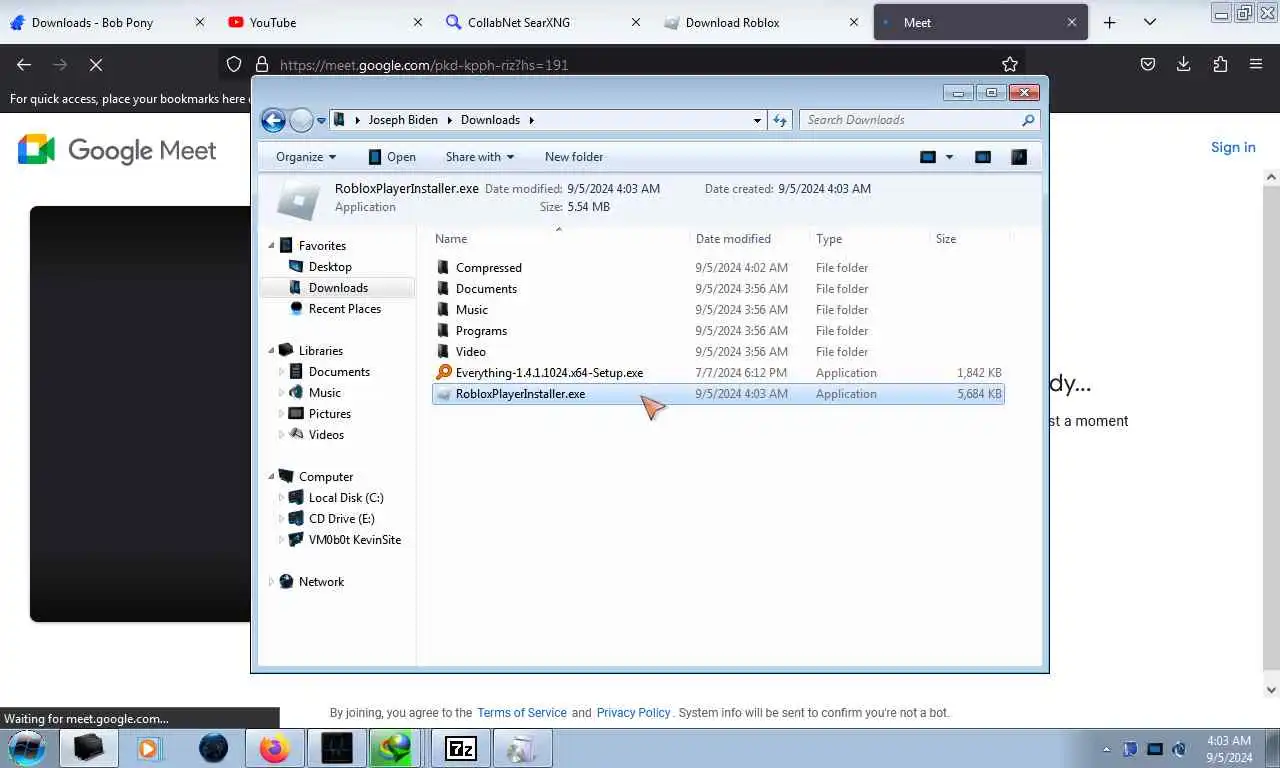Screen dimensions: 1280x768
Task: Open Desktop under Favorites
Action: pos(330,267)
